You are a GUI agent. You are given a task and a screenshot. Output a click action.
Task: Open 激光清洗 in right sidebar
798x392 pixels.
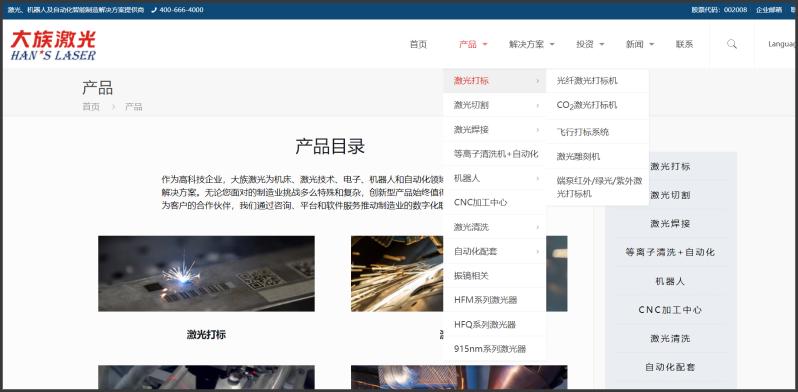671,338
